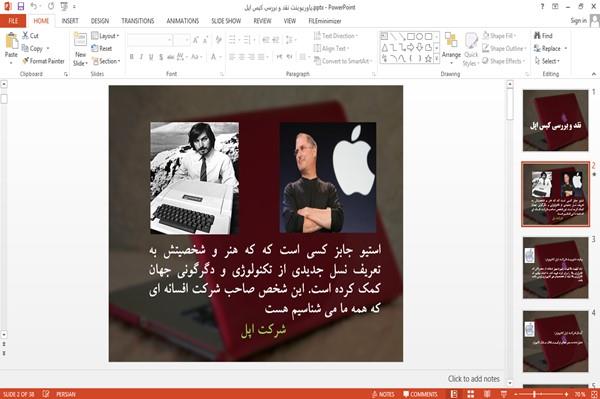Viewport: 600px width, 399px height.
Task: Click the Save icon in quick access toolbar
Action: point(21,7)
